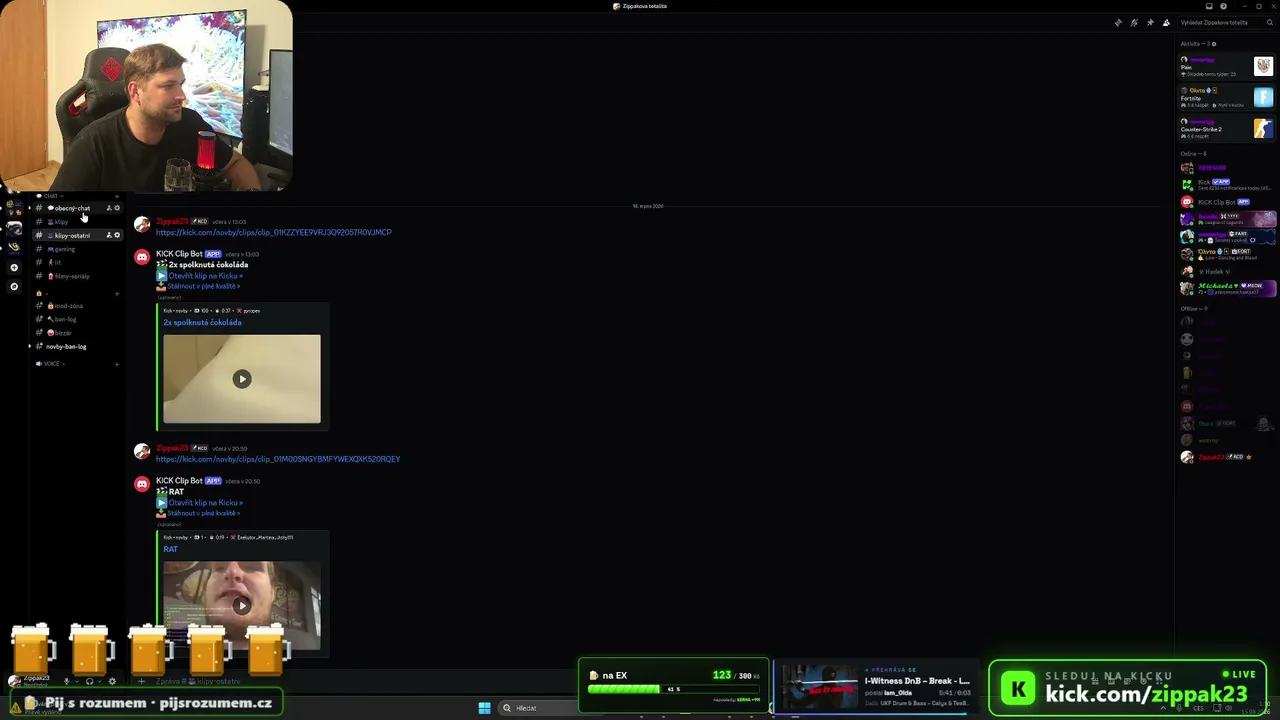Open the ban-log channel
Image resolution: width=1280 pixels, height=720 pixels.
(76, 319)
